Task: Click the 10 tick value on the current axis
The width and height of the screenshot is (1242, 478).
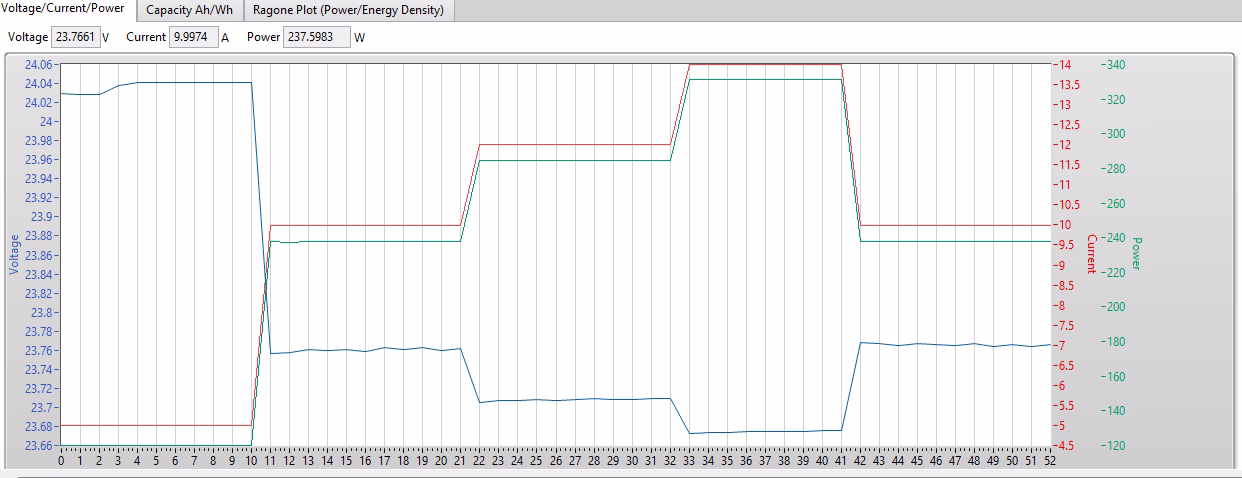Action: coord(1065,225)
